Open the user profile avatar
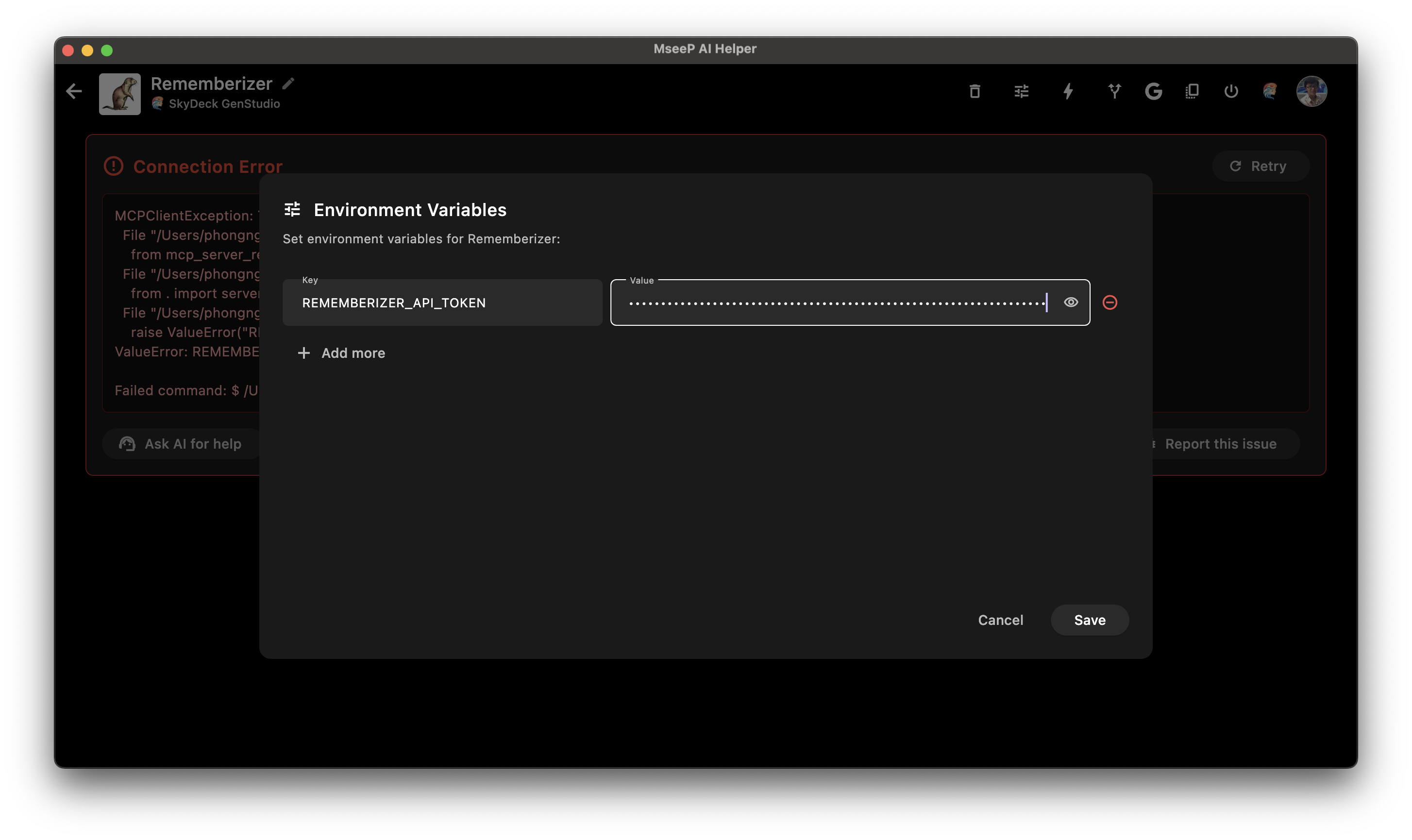1412x840 pixels. point(1312,91)
